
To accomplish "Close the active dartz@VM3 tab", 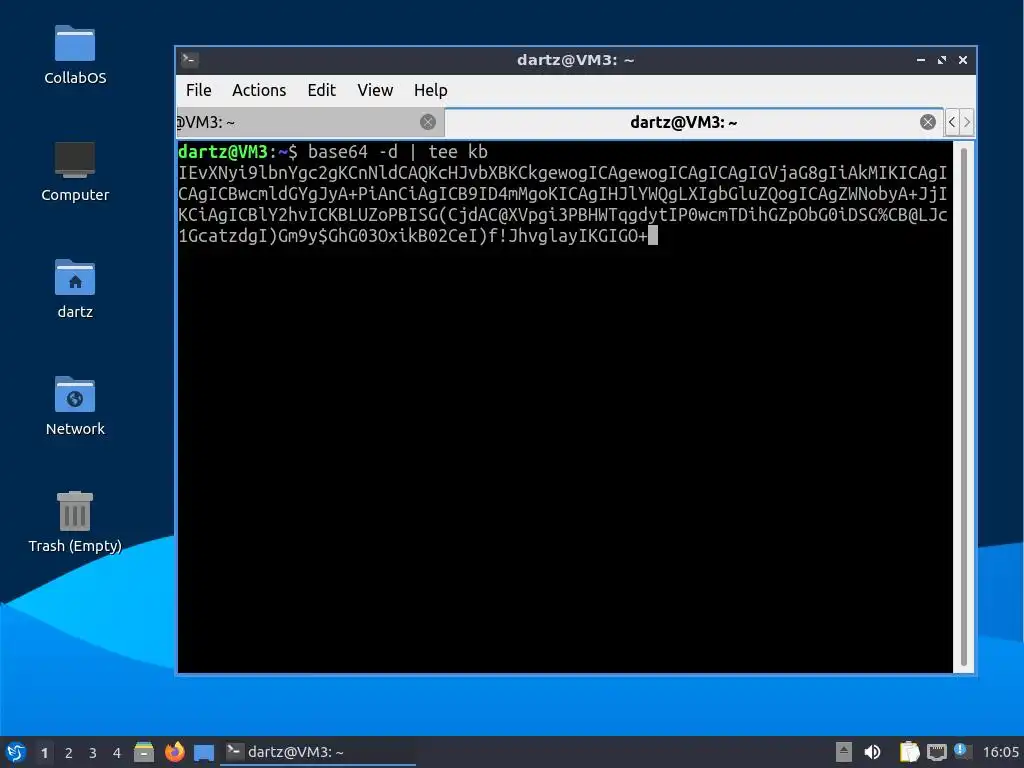I will (927, 122).
